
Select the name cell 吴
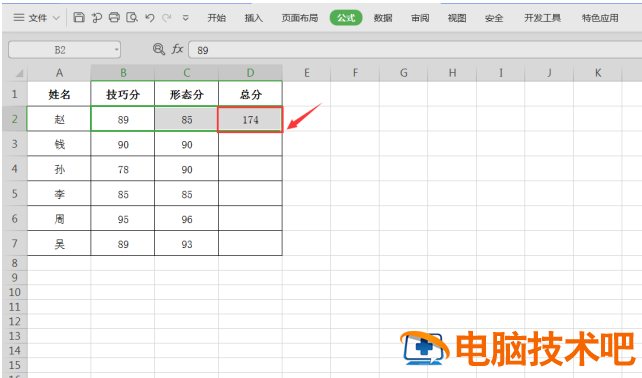59,244
